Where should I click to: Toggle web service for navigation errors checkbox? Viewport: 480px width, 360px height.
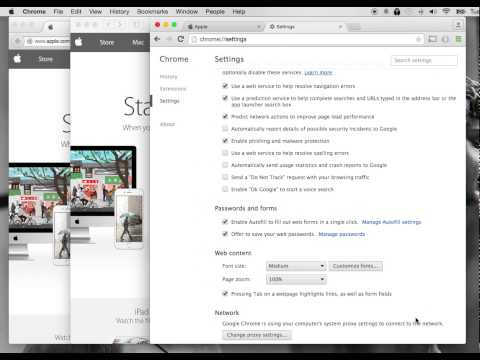pyautogui.click(x=225, y=86)
